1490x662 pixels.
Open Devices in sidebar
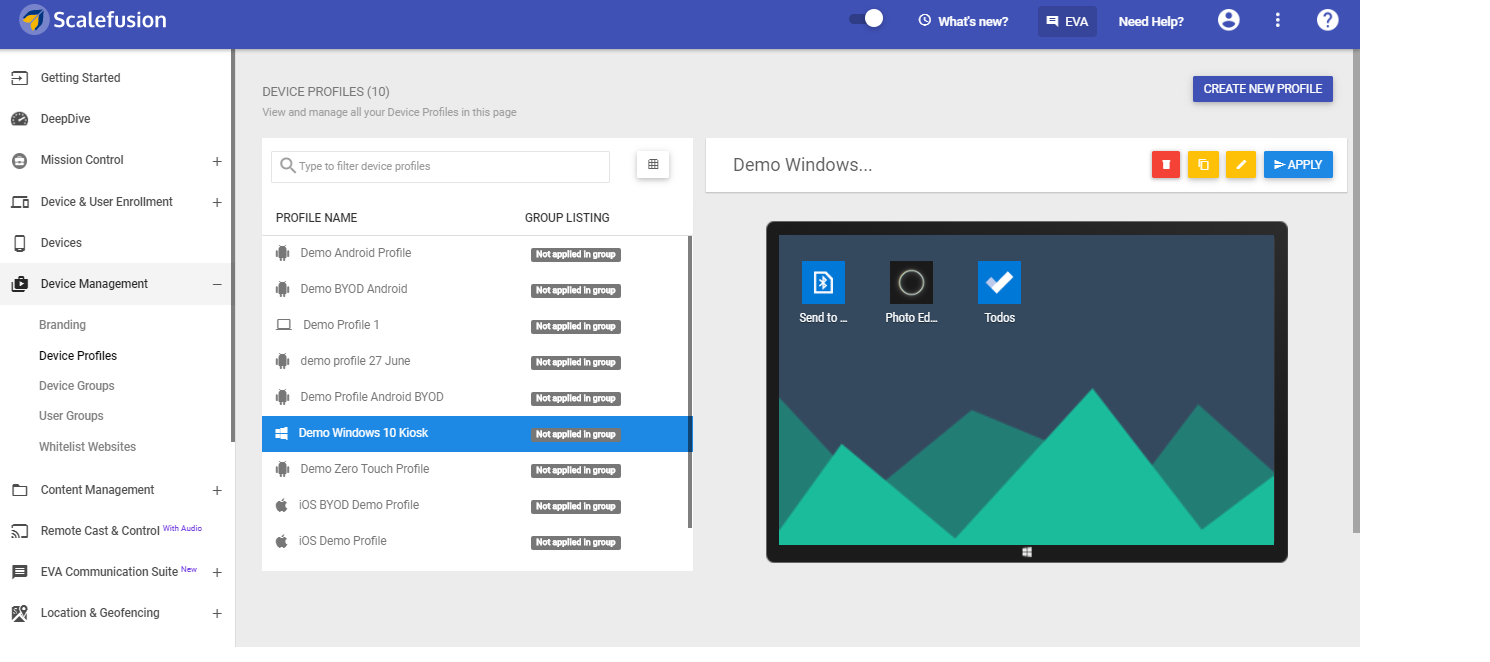(x=61, y=243)
